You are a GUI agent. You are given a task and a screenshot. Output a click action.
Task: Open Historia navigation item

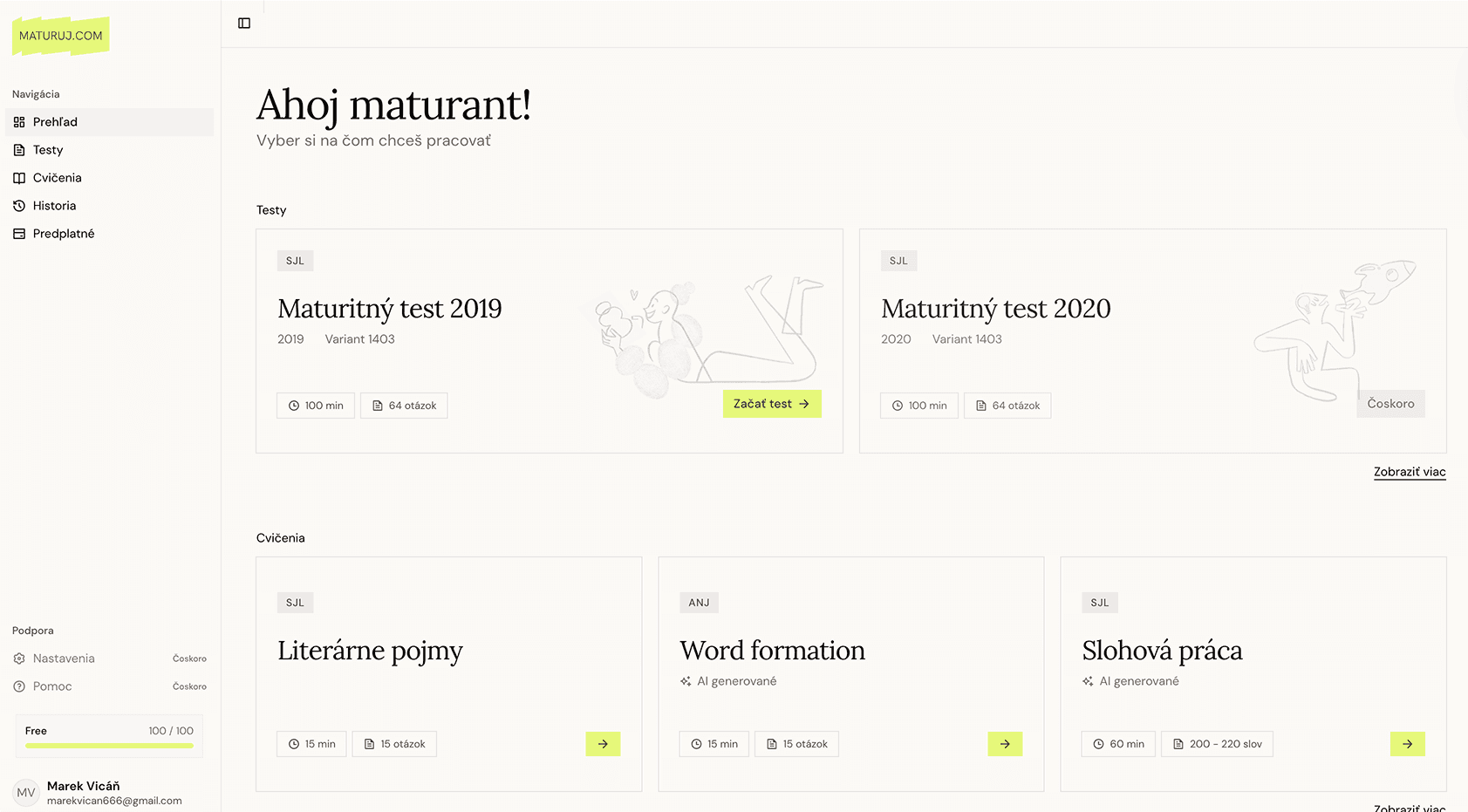point(109,206)
